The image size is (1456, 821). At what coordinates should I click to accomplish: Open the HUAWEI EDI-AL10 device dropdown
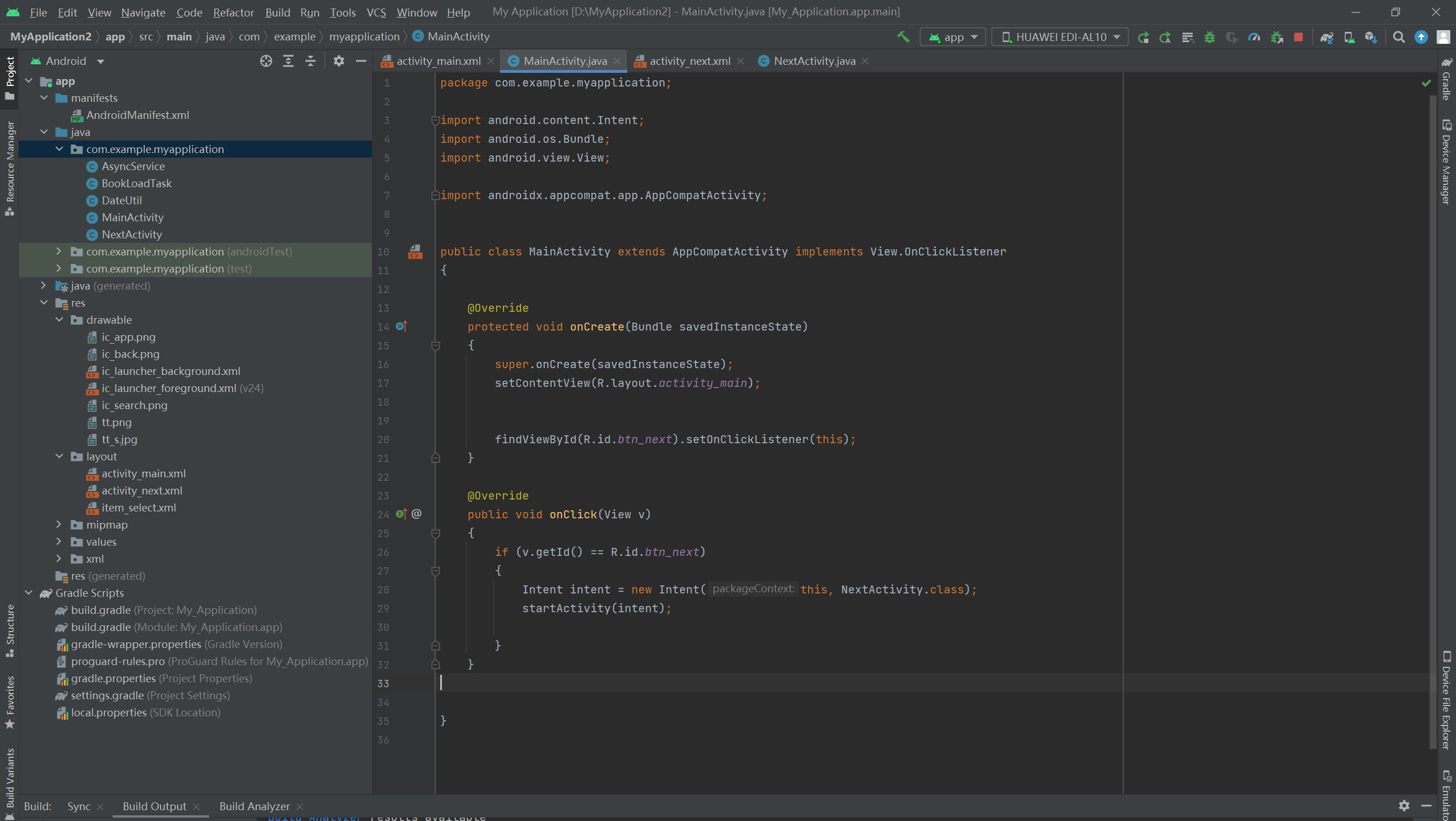coord(1061,37)
